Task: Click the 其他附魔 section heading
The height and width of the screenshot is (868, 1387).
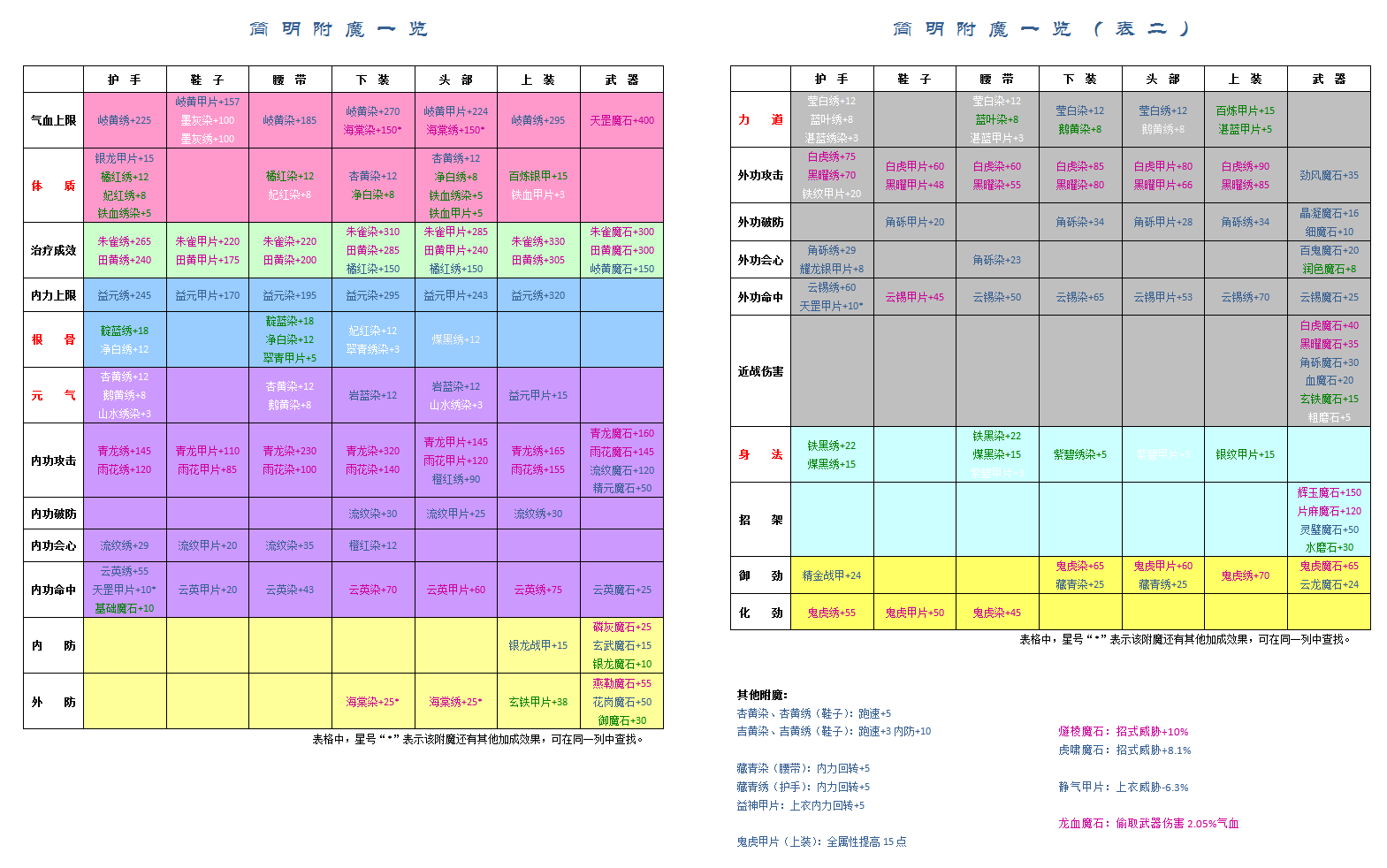Action: click(762, 695)
